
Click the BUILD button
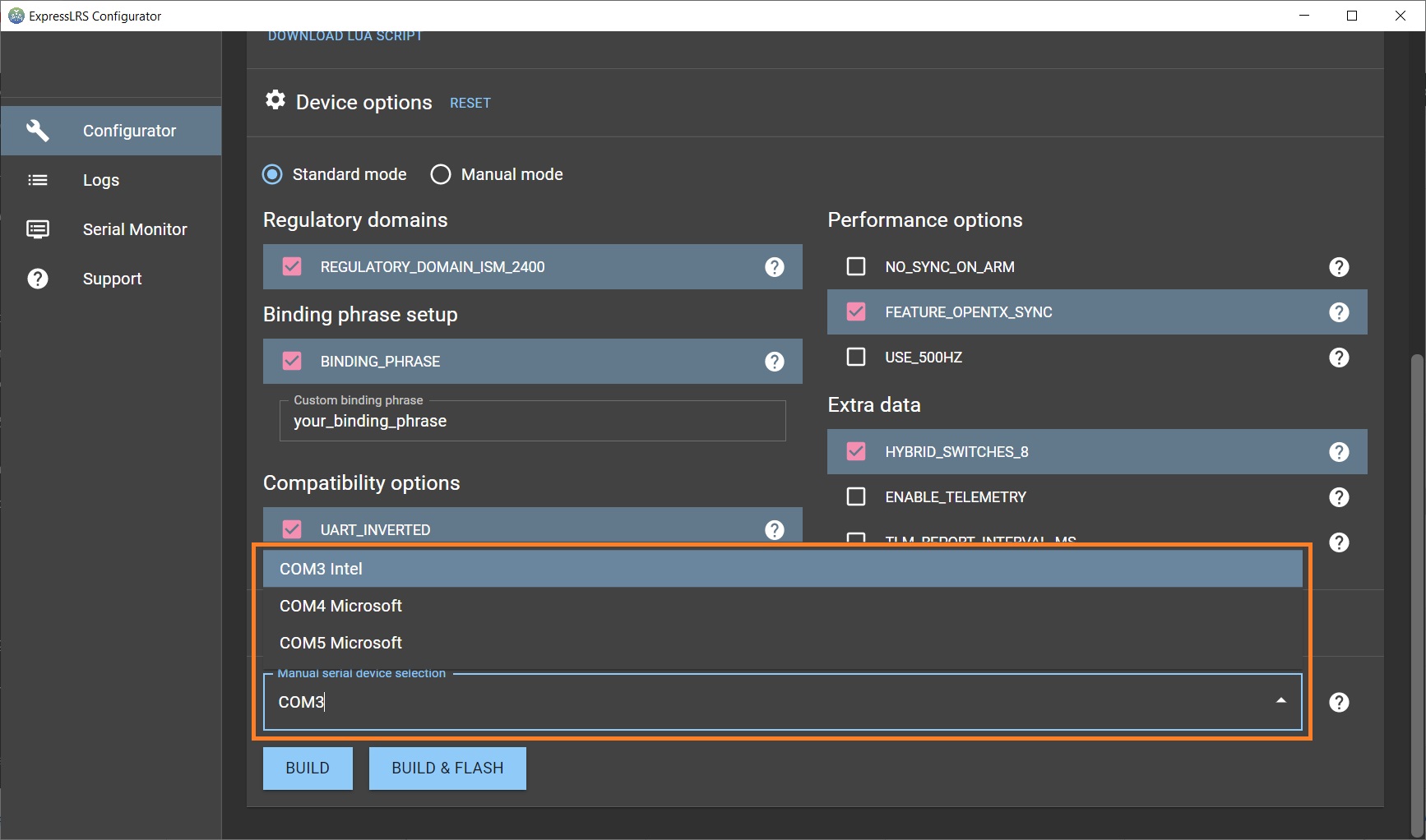point(308,768)
